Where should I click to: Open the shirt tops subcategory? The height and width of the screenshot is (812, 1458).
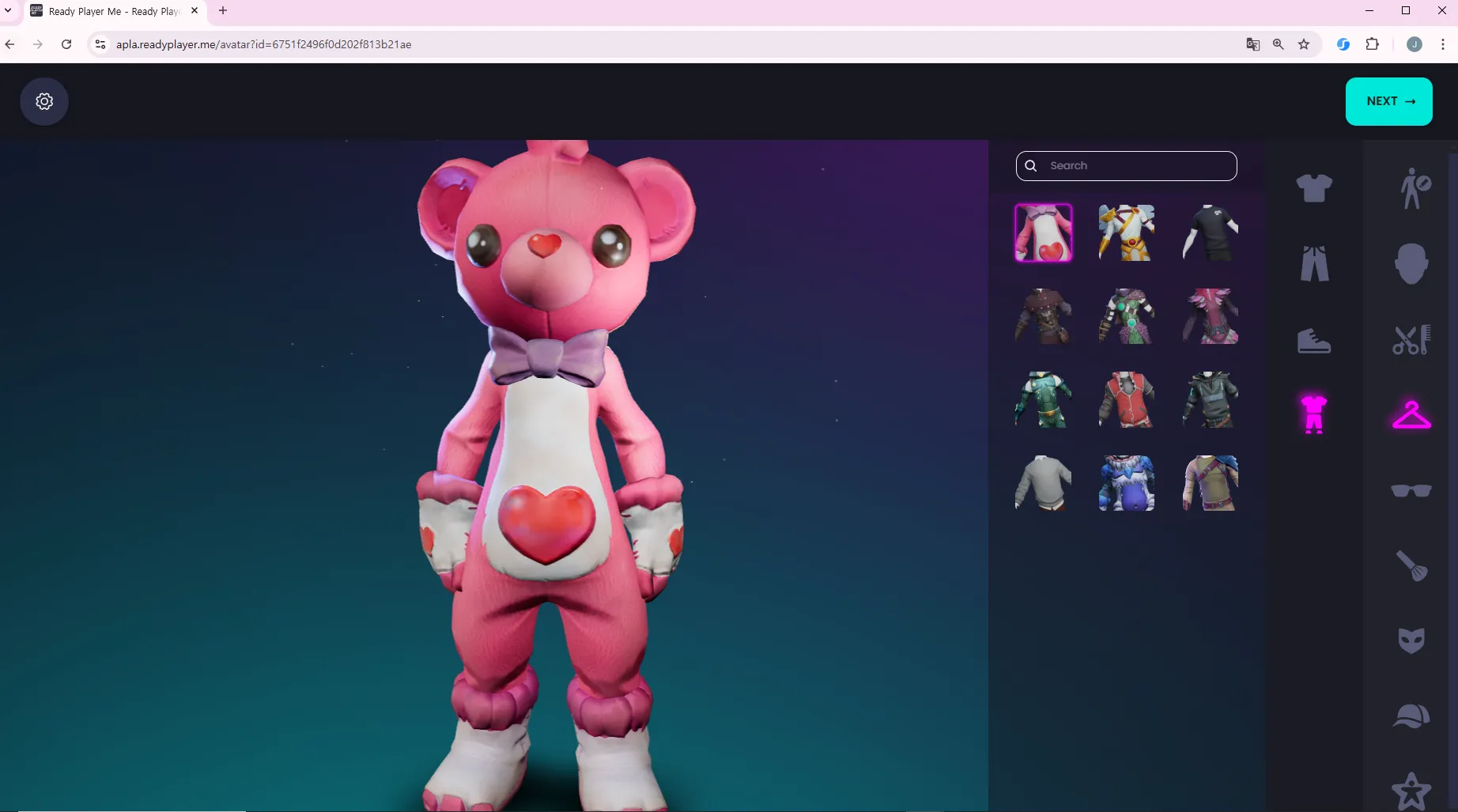1314,188
